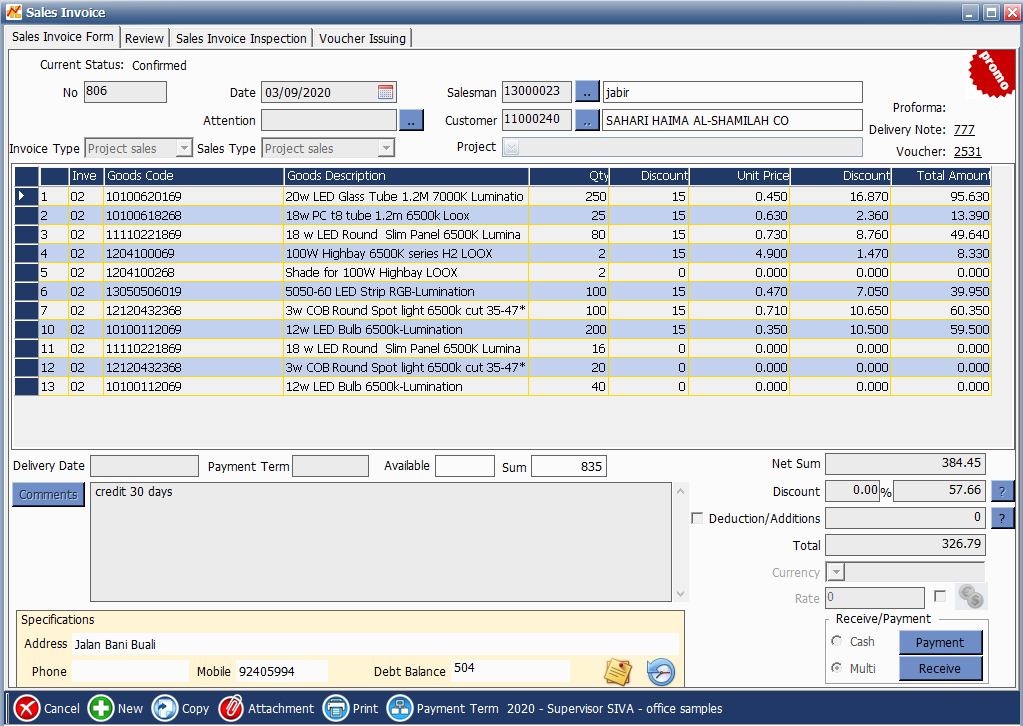The height and width of the screenshot is (726, 1023).
Task: Click the Print printer icon
Action: [336, 708]
